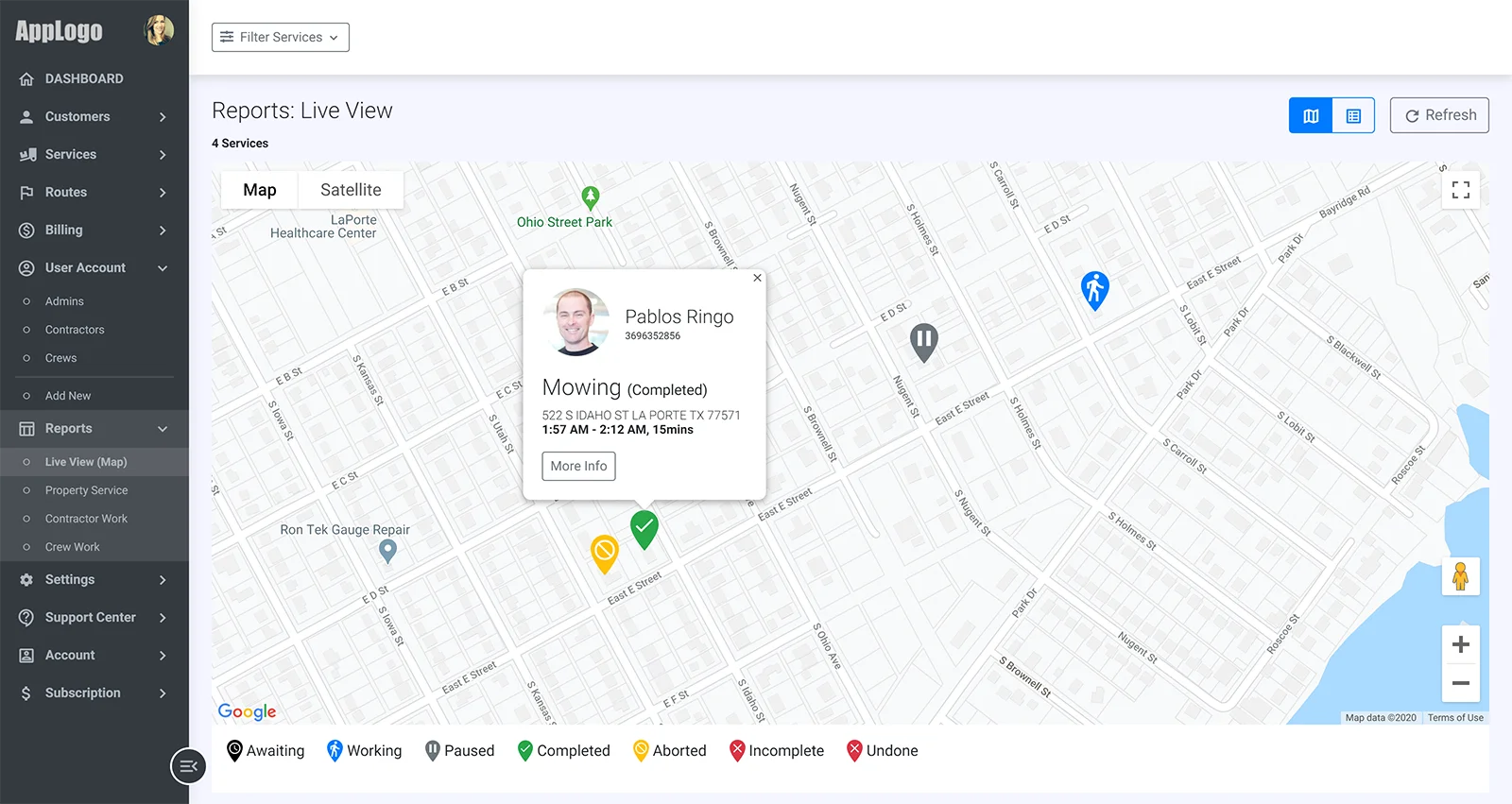Switch to map view icon button
Screen dimensions: 1512x804
(x=1311, y=115)
